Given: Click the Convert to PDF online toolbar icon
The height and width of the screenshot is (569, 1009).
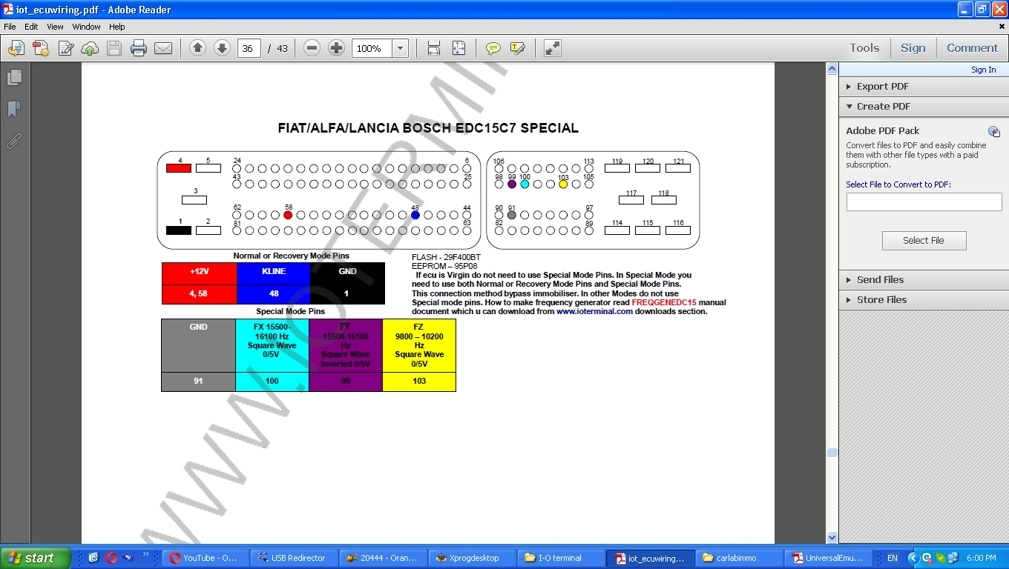Looking at the screenshot, I should coord(16,48).
